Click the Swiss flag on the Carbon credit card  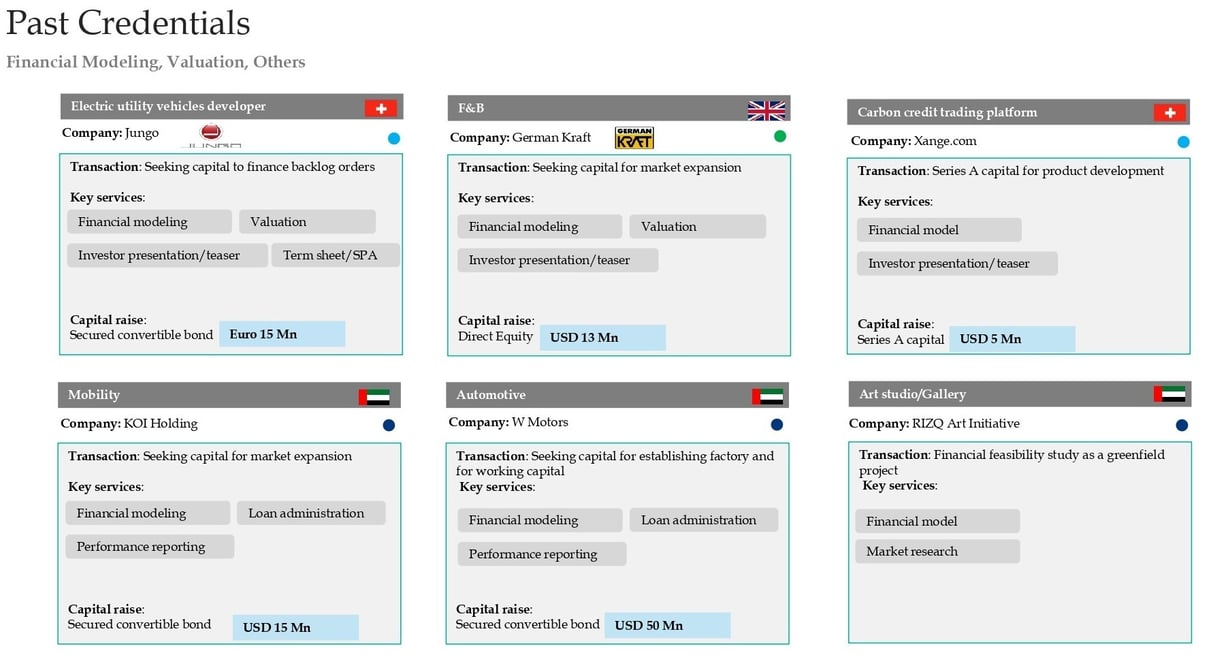[1170, 113]
